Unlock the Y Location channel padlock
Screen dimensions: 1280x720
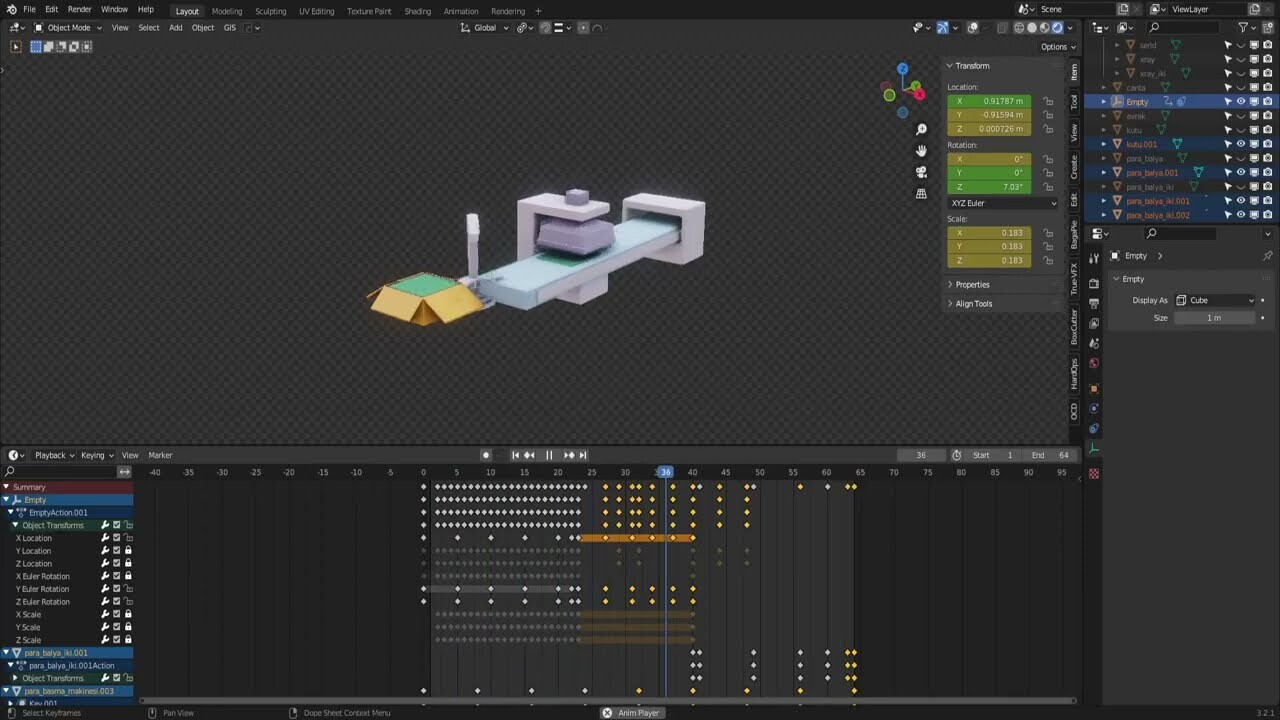(127, 550)
